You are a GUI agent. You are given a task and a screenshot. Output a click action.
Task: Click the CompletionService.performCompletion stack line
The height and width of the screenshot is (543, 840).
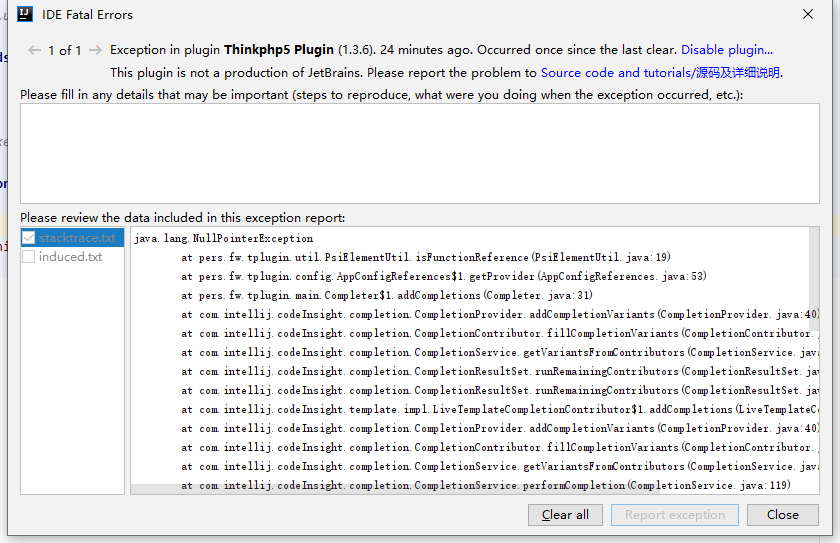coord(486,486)
